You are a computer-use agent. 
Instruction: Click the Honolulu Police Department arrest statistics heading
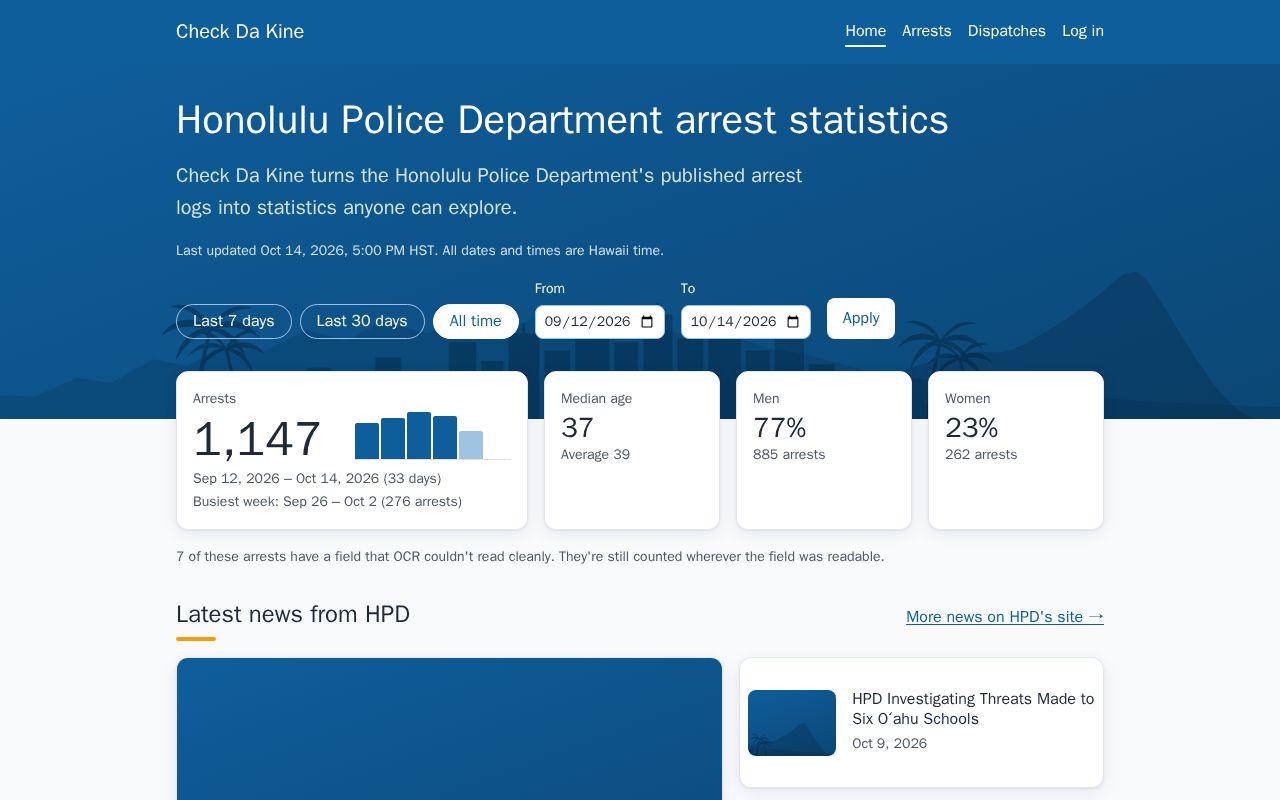click(562, 120)
